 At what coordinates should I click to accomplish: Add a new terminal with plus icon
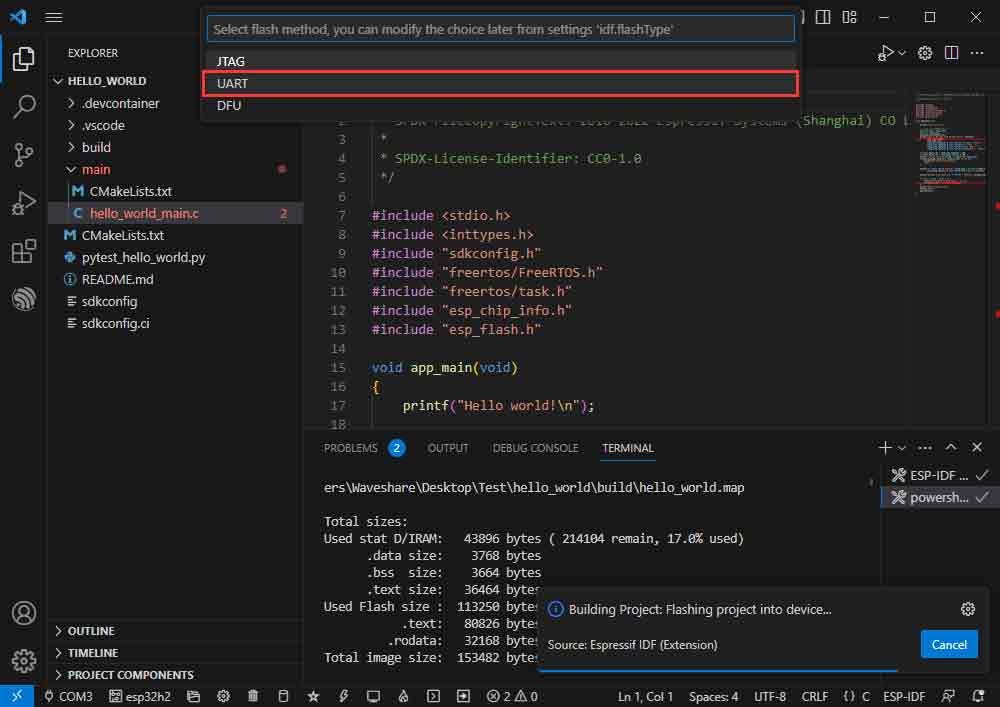(885, 448)
